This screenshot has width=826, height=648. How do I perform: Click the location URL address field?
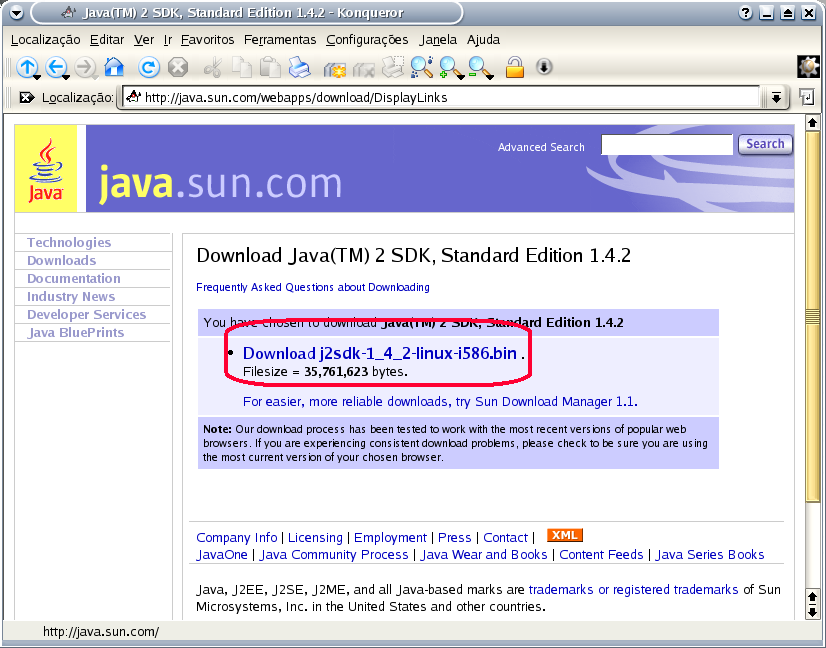coord(441,97)
